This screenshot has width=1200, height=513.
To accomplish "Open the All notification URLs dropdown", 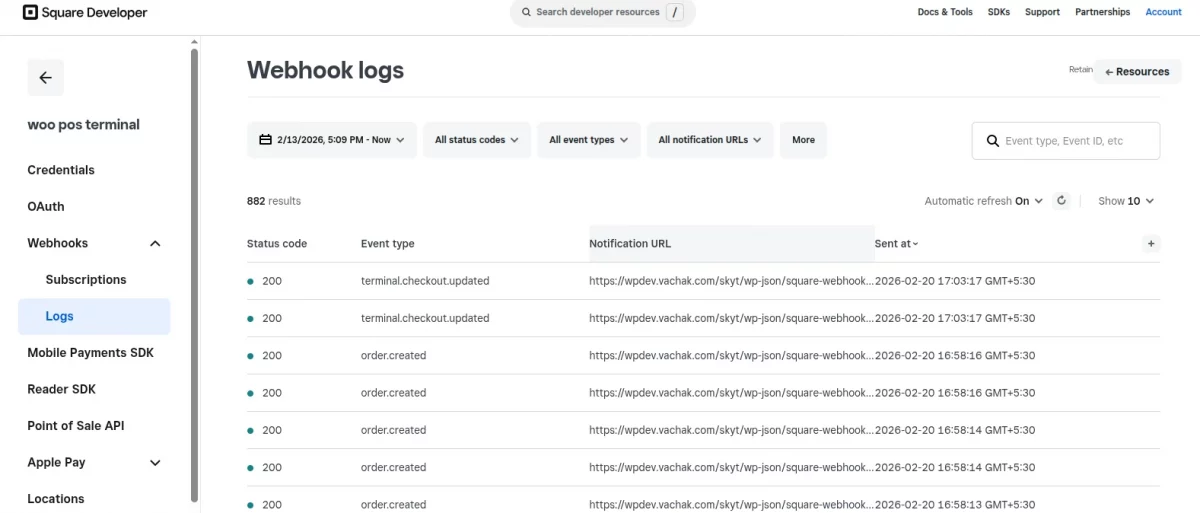I will [709, 140].
